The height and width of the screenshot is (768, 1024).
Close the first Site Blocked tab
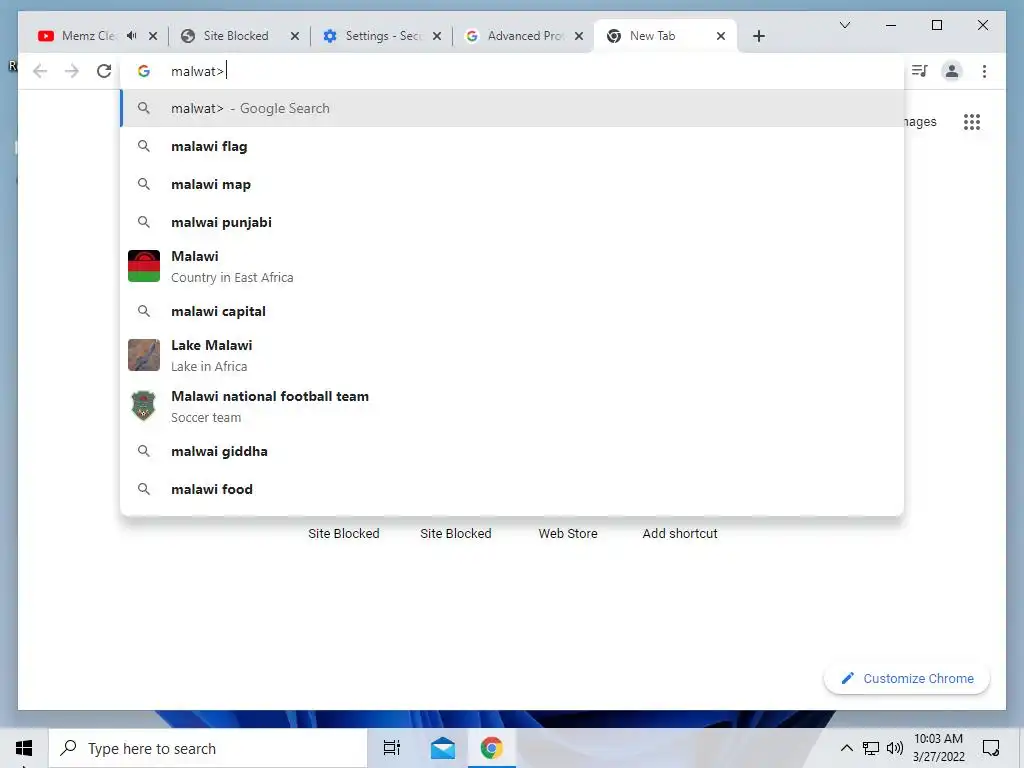coord(295,36)
